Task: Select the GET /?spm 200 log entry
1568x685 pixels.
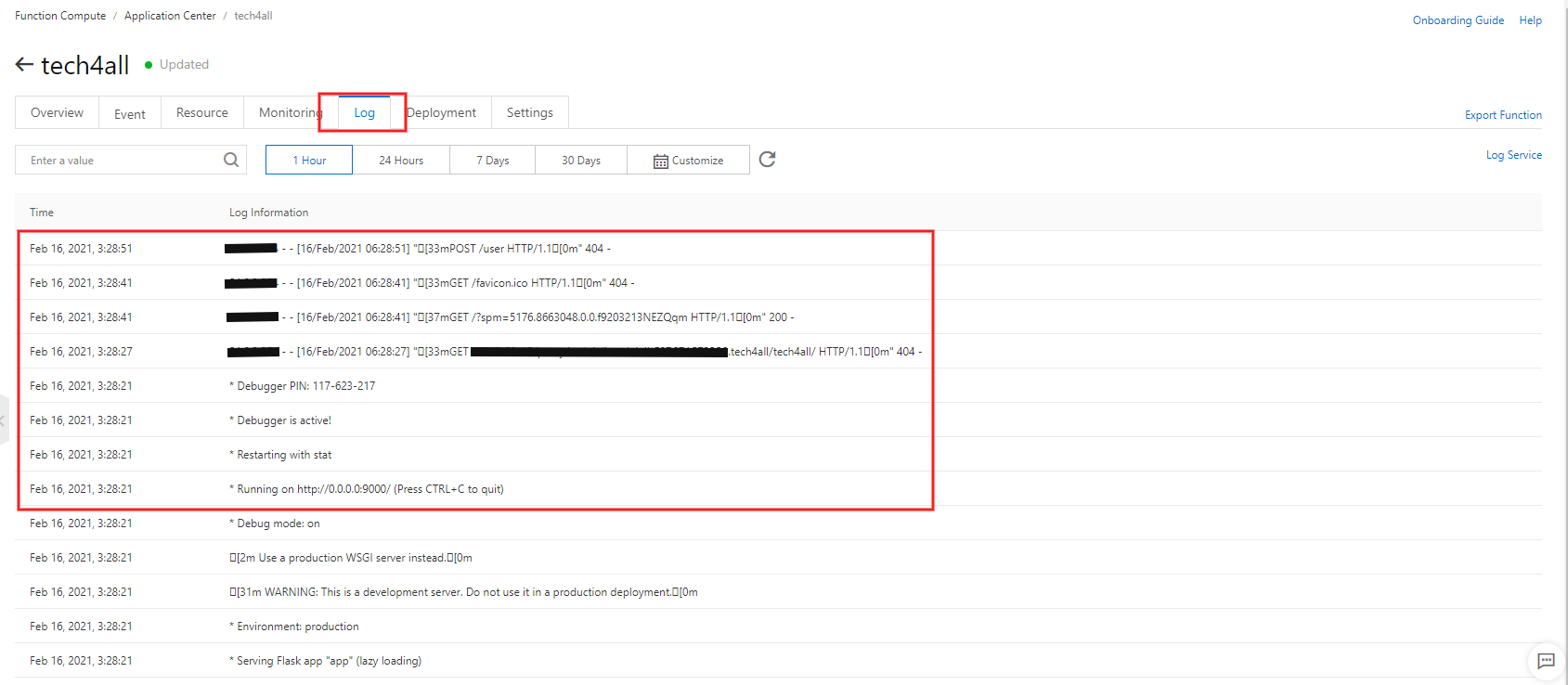Action: [778, 317]
